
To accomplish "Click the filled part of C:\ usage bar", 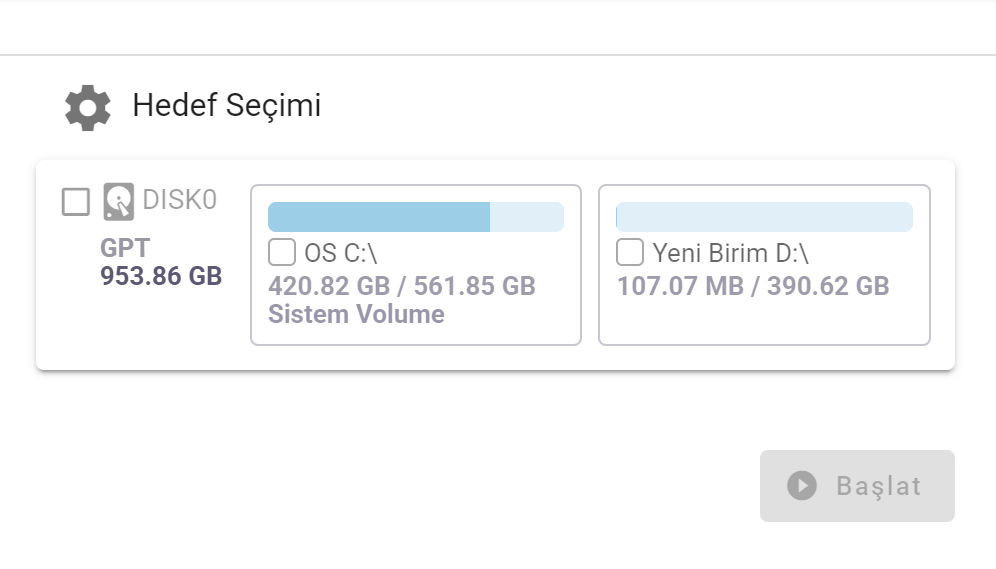I will pos(378,217).
